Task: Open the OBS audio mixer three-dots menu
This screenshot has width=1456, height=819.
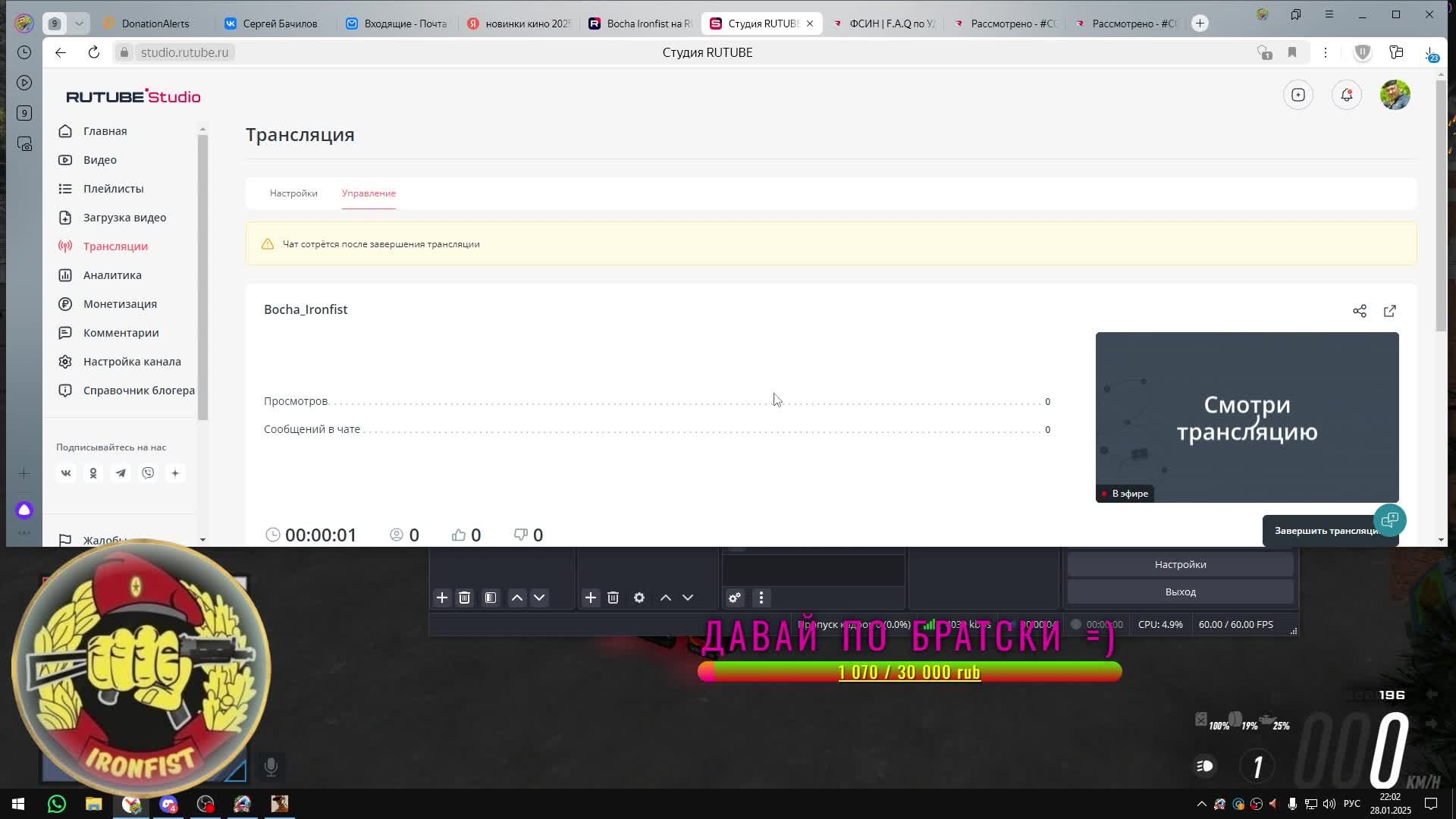Action: pyautogui.click(x=761, y=598)
